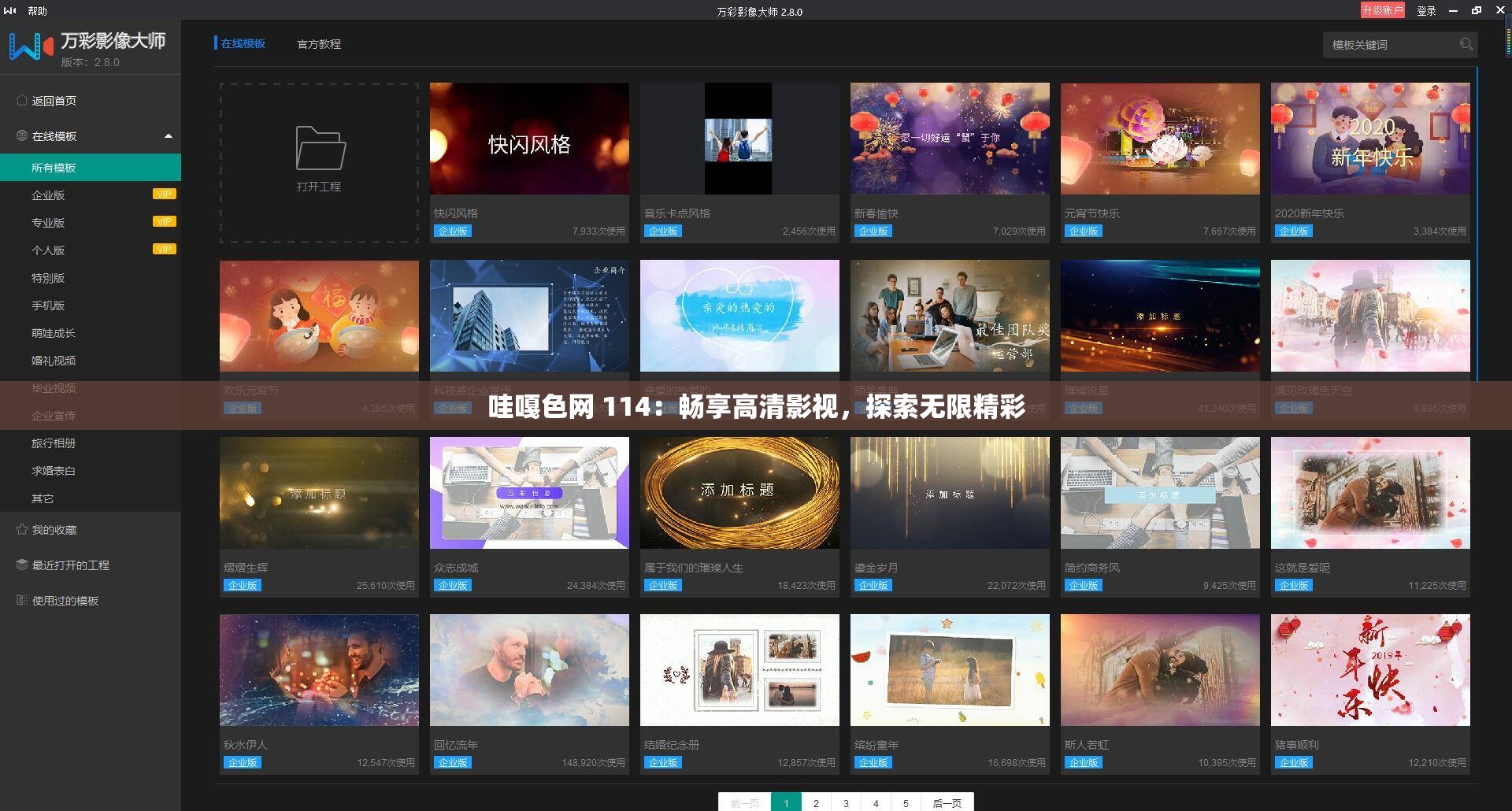Open the 斯人若虹 template thumbnail
The width and height of the screenshot is (1512, 811).
[x=1160, y=670]
